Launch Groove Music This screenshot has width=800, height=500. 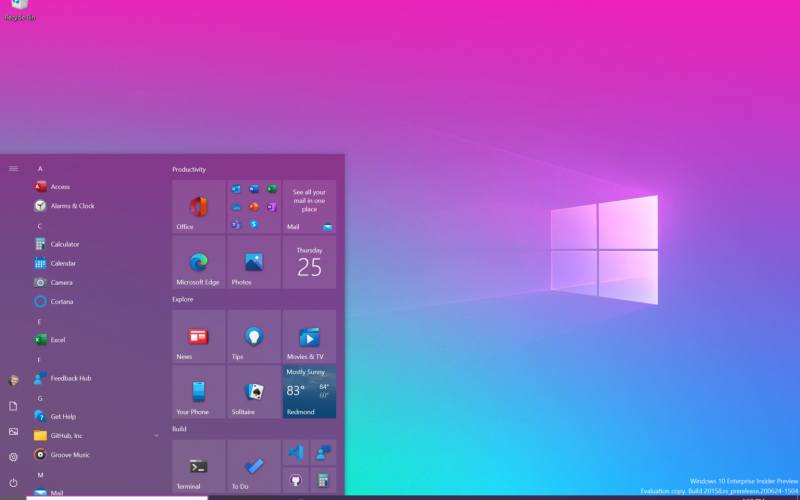(97, 455)
